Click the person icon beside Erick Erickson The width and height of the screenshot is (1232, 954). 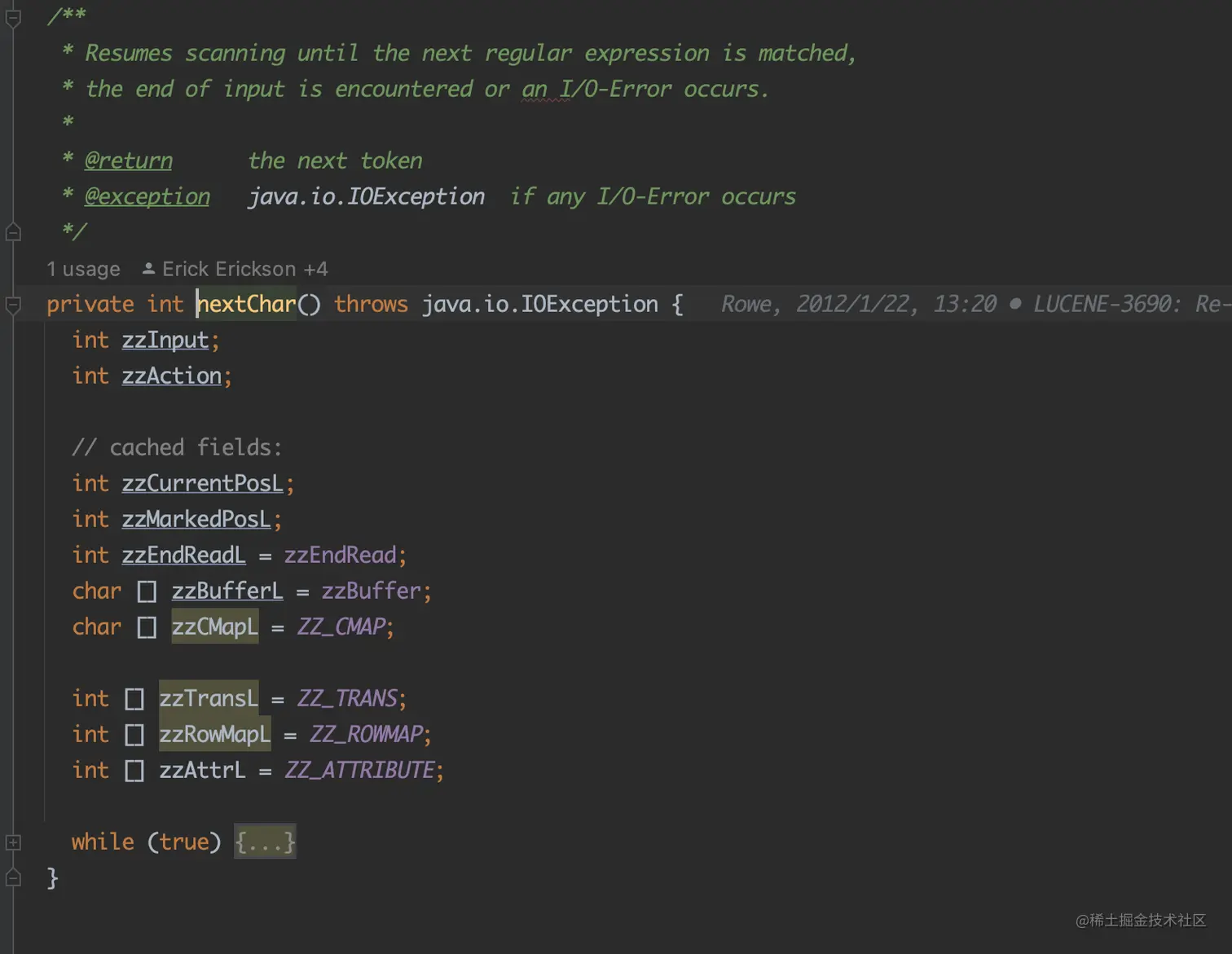[x=147, y=267]
